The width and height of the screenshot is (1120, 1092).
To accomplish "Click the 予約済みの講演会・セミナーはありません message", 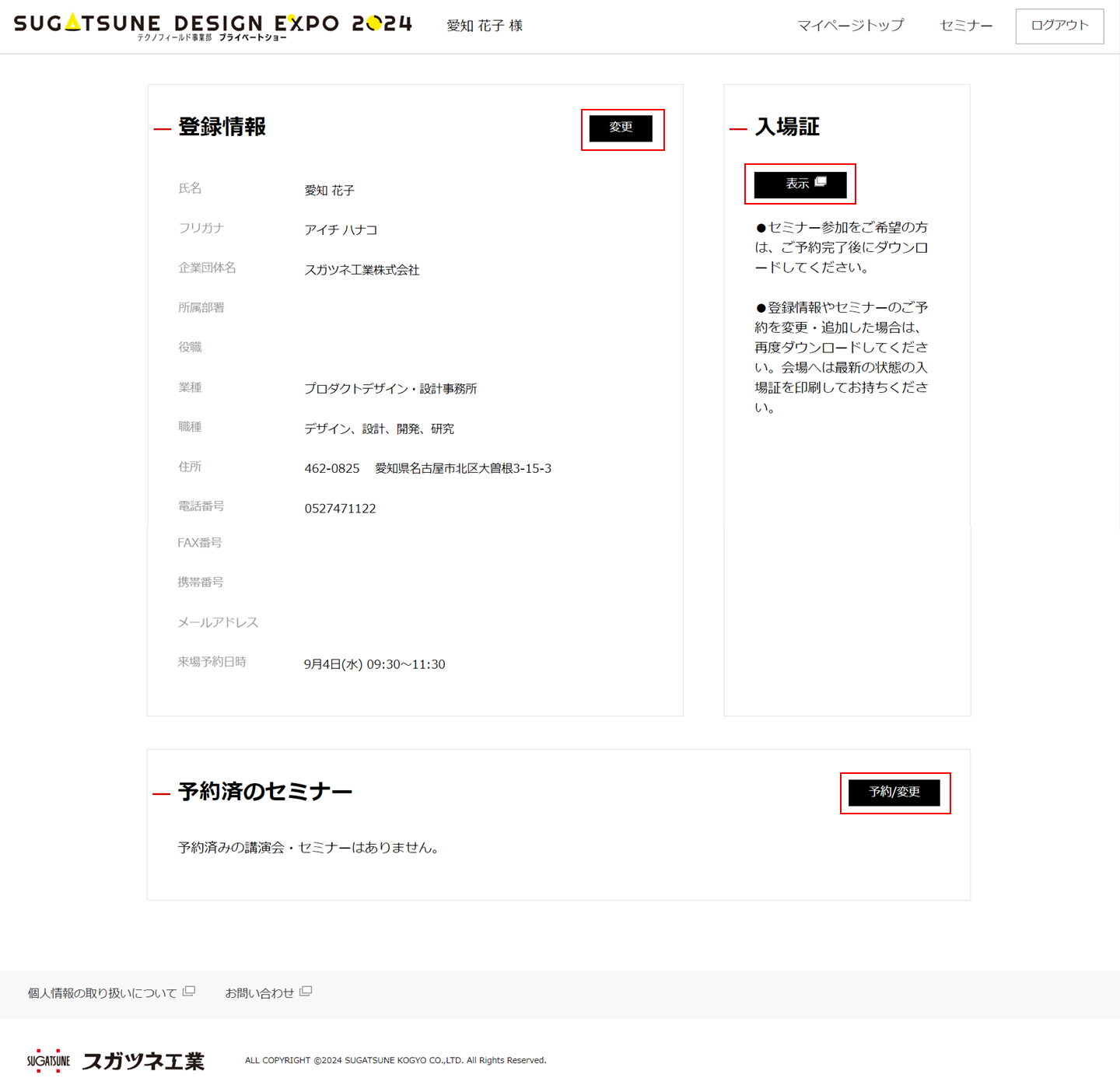I will 311,848.
